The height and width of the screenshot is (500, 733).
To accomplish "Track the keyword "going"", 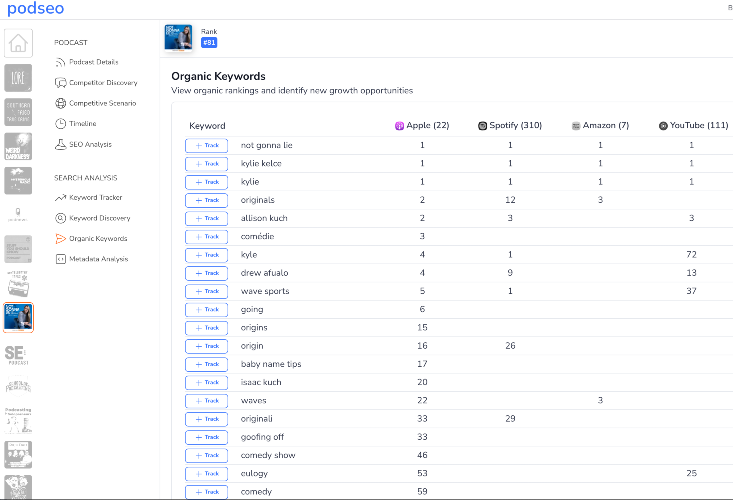I will (x=207, y=310).
